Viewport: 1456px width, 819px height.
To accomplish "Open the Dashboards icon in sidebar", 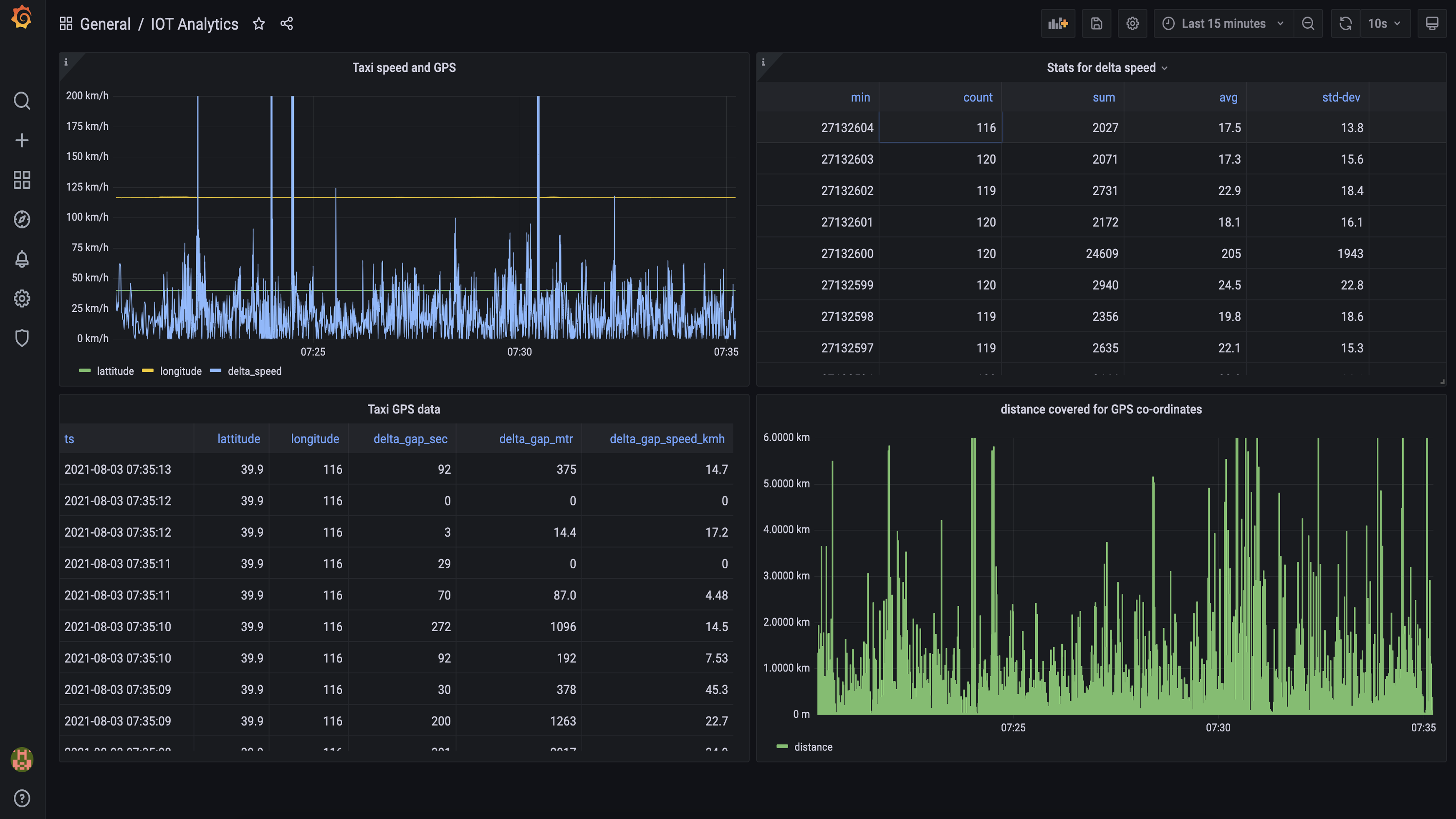I will pyautogui.click(x=21, y=180).
